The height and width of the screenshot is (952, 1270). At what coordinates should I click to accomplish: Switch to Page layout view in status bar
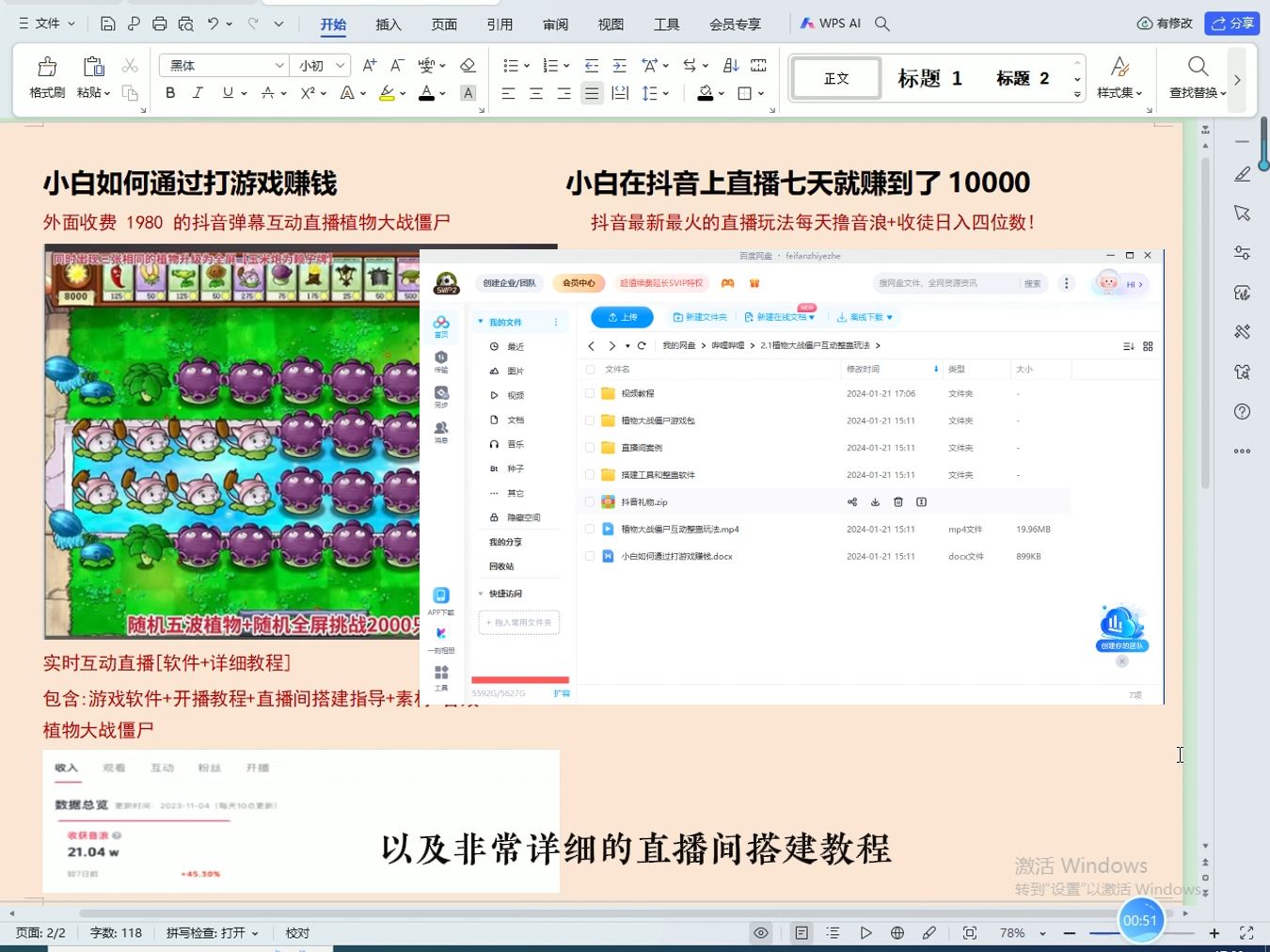(x=802, y=933)
